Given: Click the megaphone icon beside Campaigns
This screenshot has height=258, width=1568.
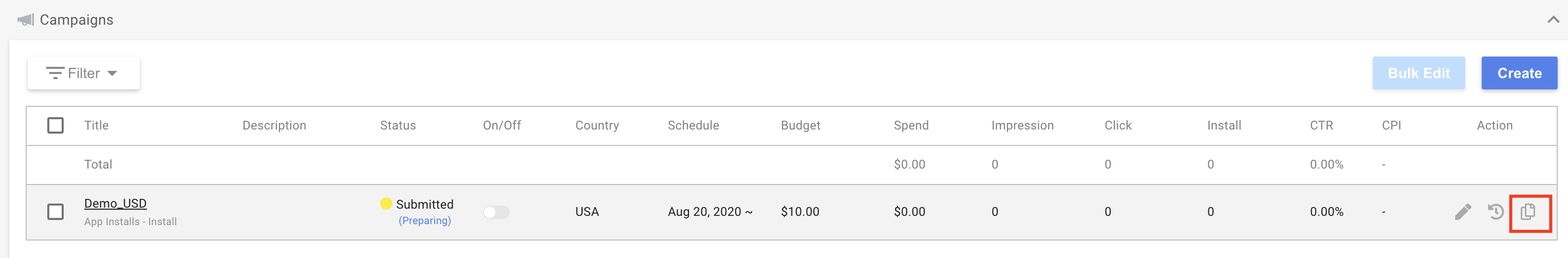Looking at the screenshot, I should tap(26, 20).
